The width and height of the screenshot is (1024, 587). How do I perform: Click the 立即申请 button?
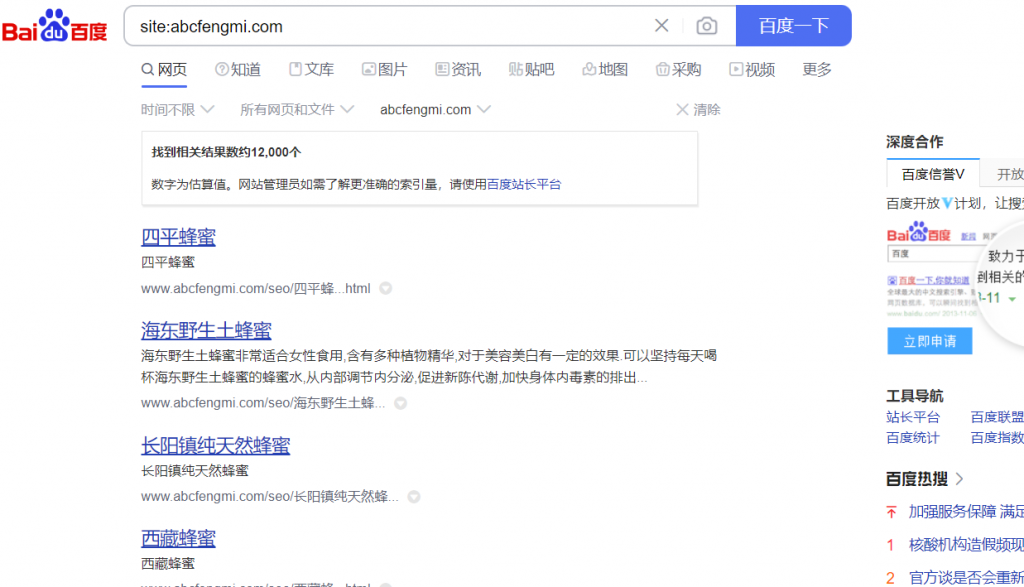929,341
